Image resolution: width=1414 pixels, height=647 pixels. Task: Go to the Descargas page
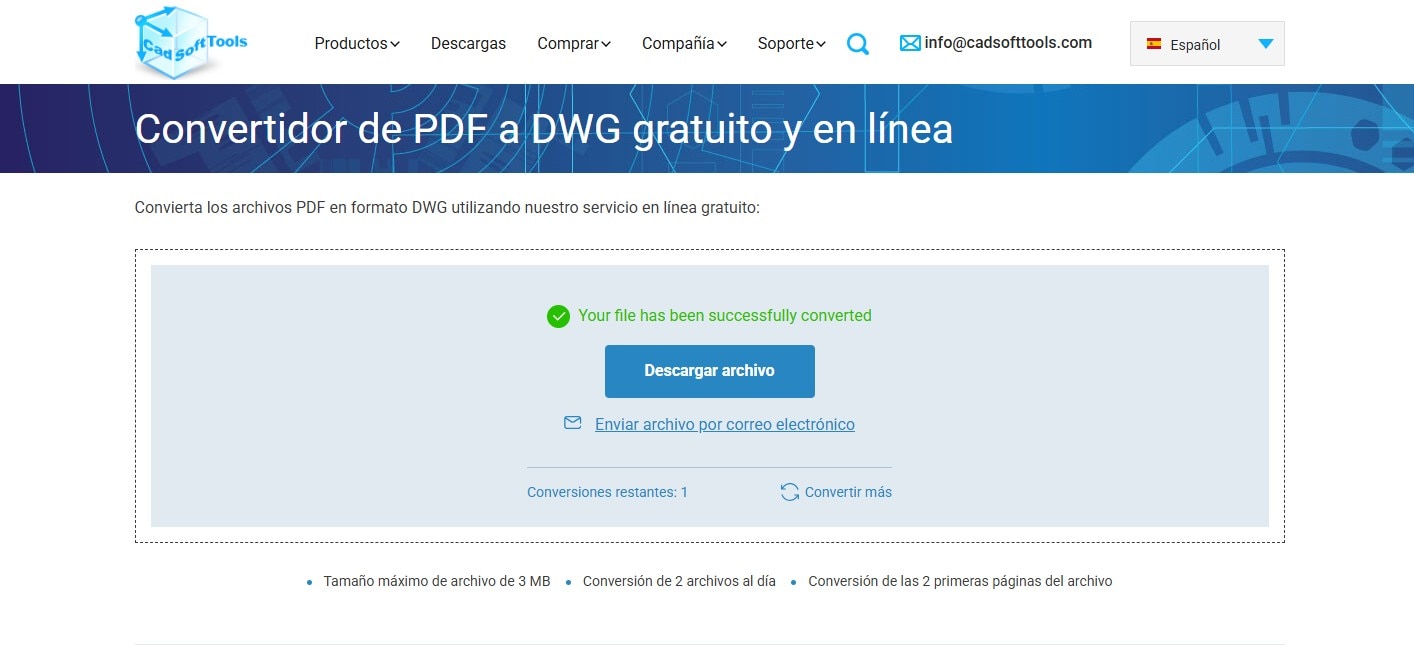coord(468,44)
